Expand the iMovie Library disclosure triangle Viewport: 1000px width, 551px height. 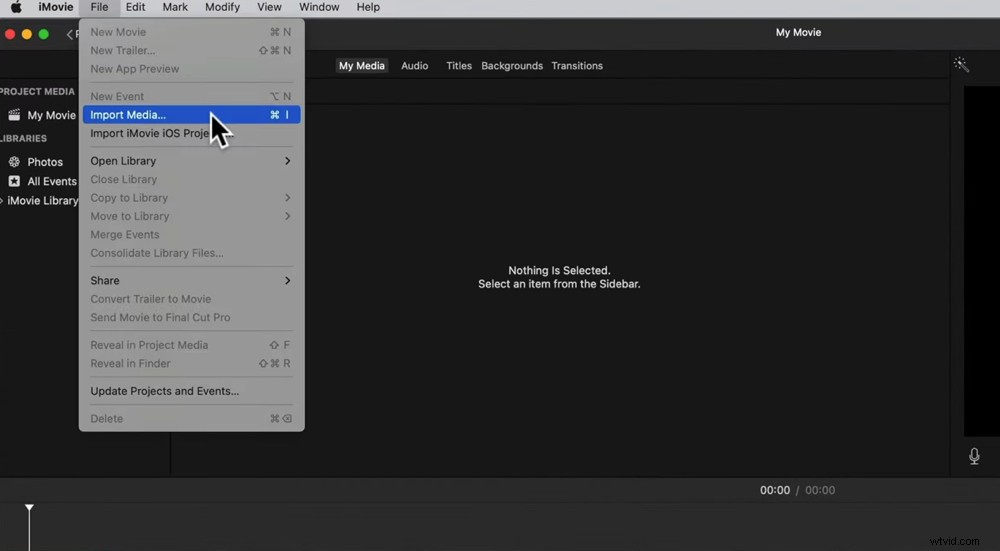[x=2, y=200]
